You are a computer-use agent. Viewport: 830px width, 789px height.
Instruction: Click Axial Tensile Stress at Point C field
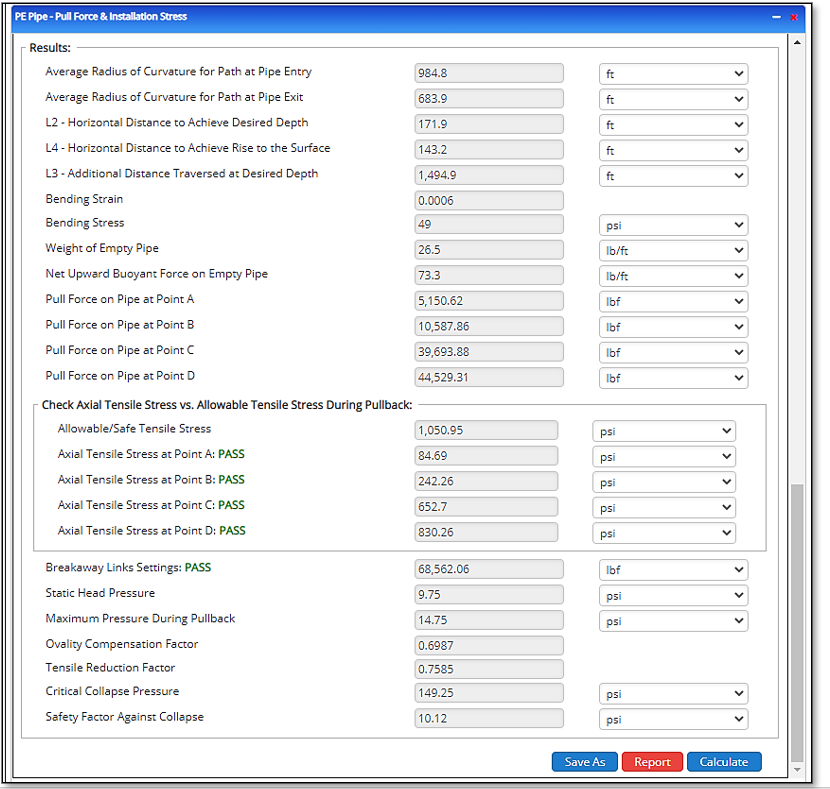(x=486, y=507)
